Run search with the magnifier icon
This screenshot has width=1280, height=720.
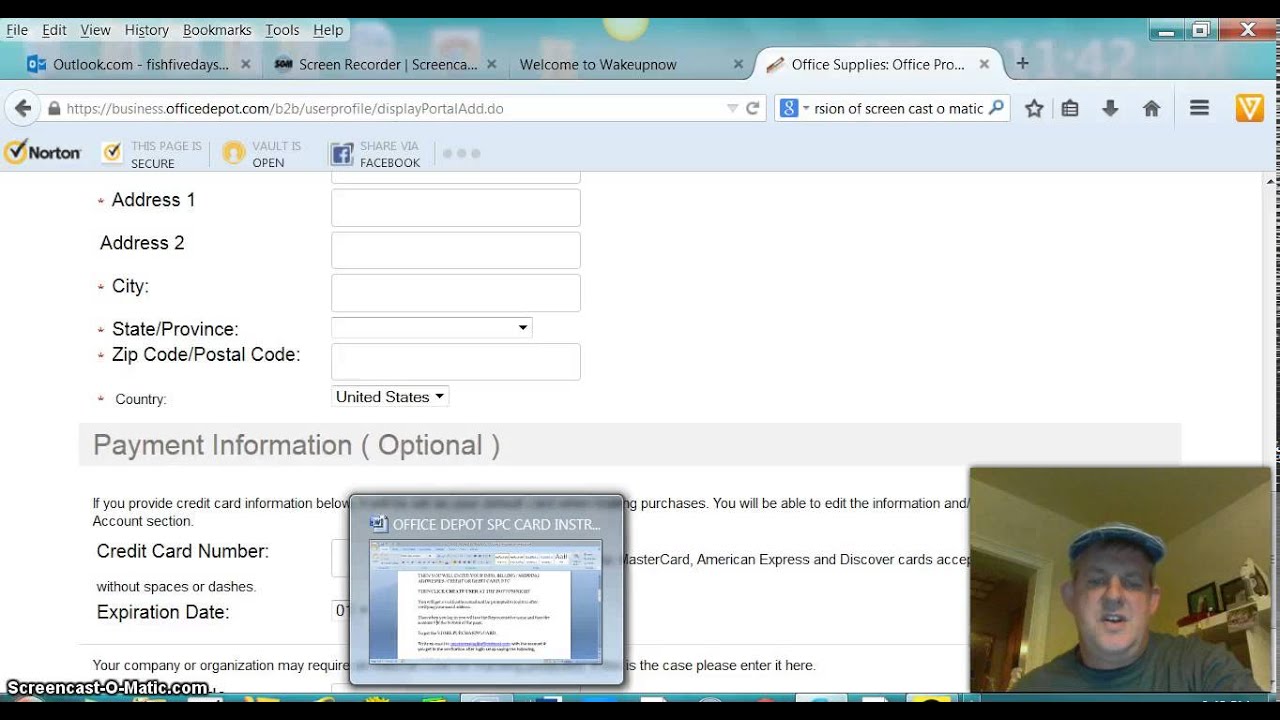click(996, 108)
